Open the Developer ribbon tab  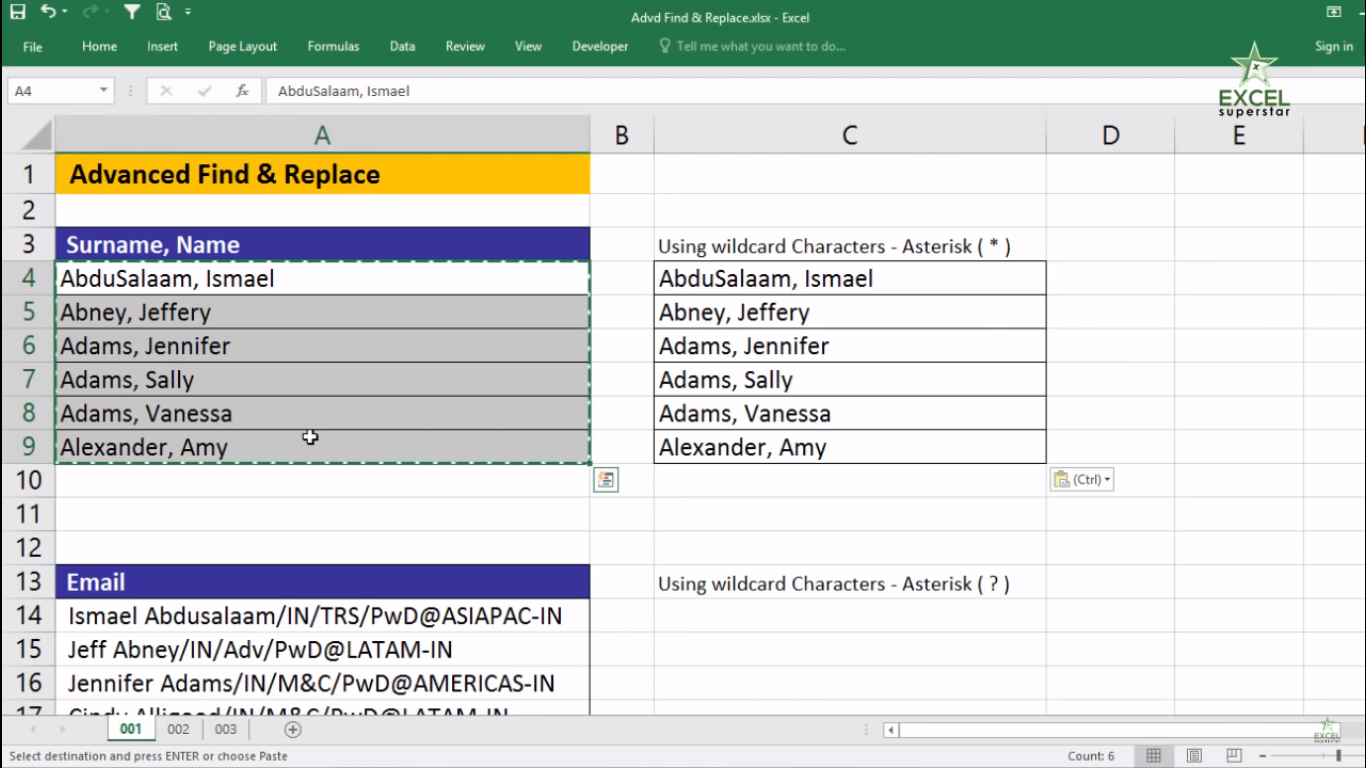pos(600,46)
